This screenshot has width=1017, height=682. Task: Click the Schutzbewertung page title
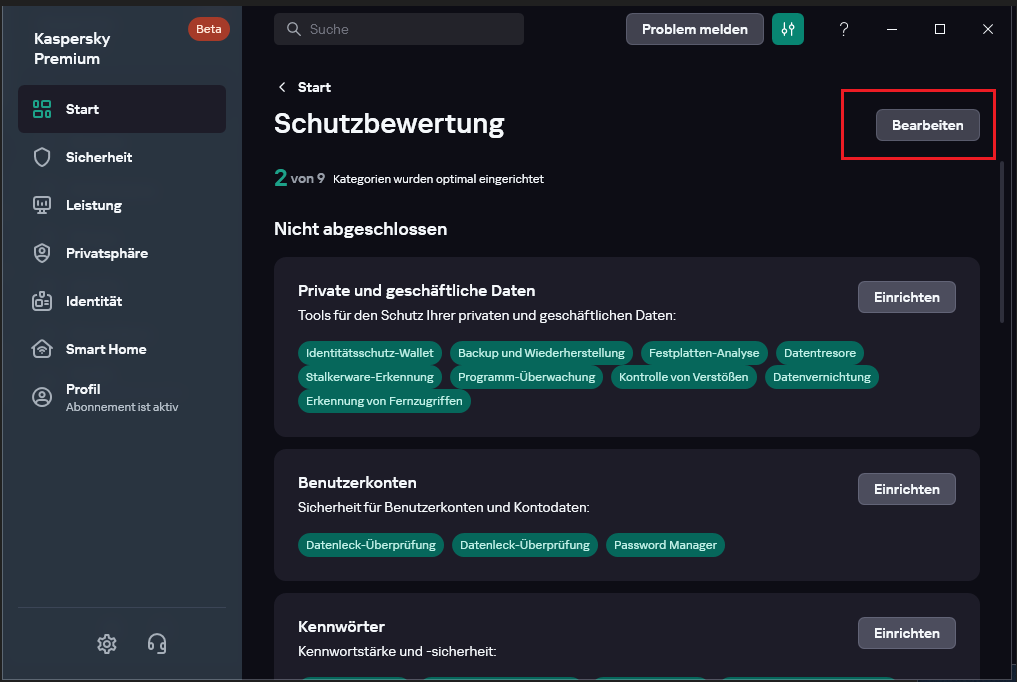point(389,124)
